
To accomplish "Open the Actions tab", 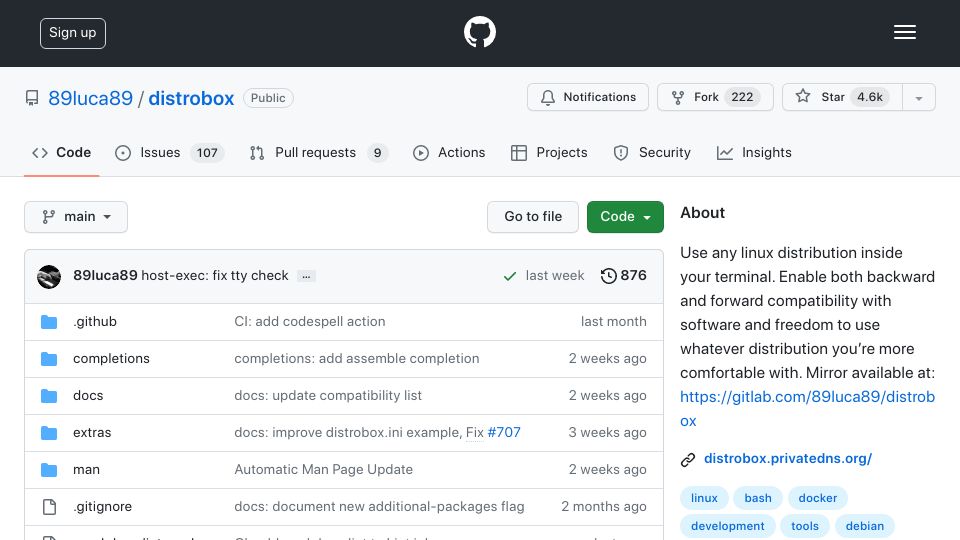I will point(449,152).
